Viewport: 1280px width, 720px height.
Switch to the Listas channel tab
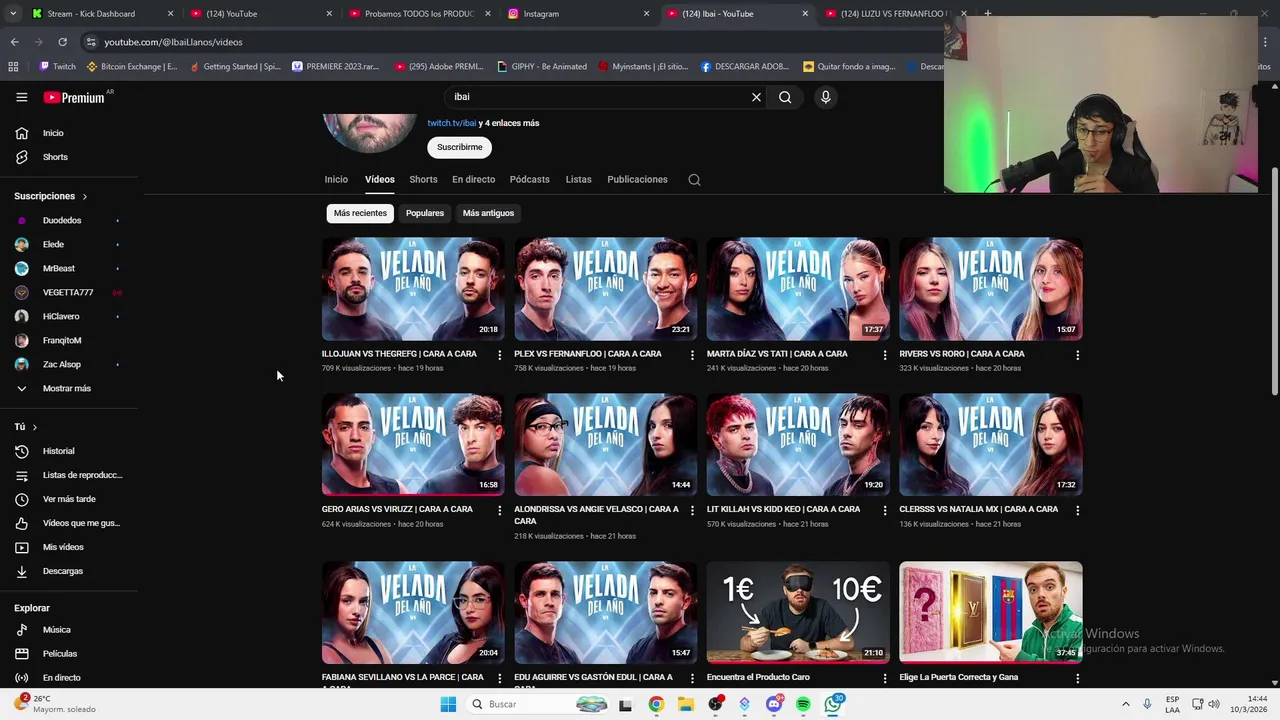(578, 180)
